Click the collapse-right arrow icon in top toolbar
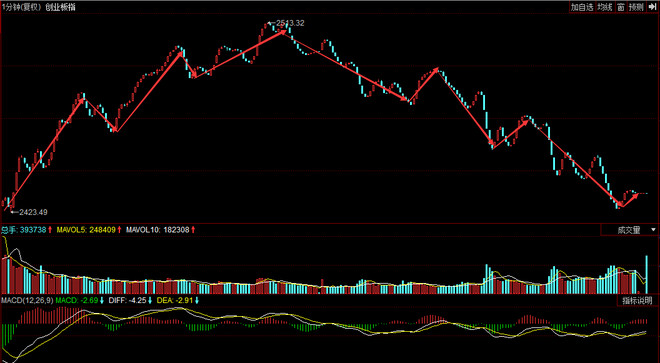 click(x=652, y=7)
